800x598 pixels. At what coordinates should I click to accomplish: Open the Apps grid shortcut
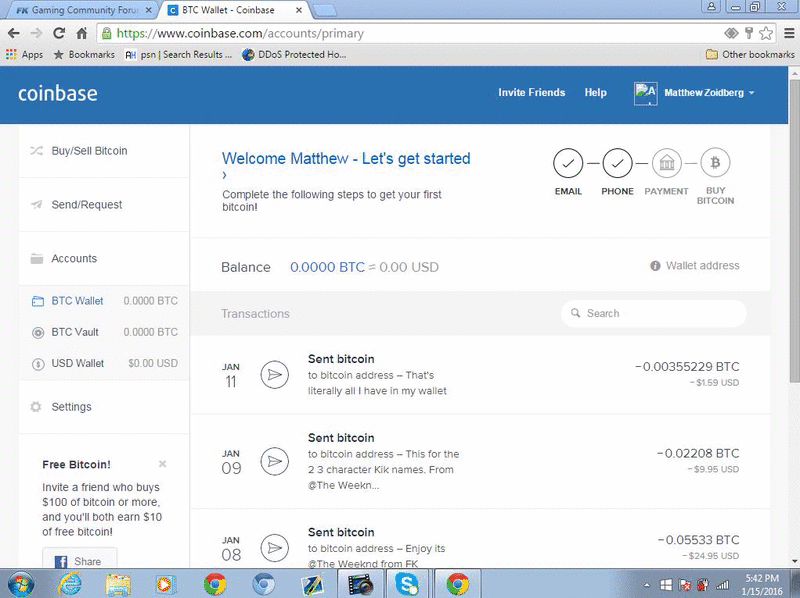coord(24,55)
